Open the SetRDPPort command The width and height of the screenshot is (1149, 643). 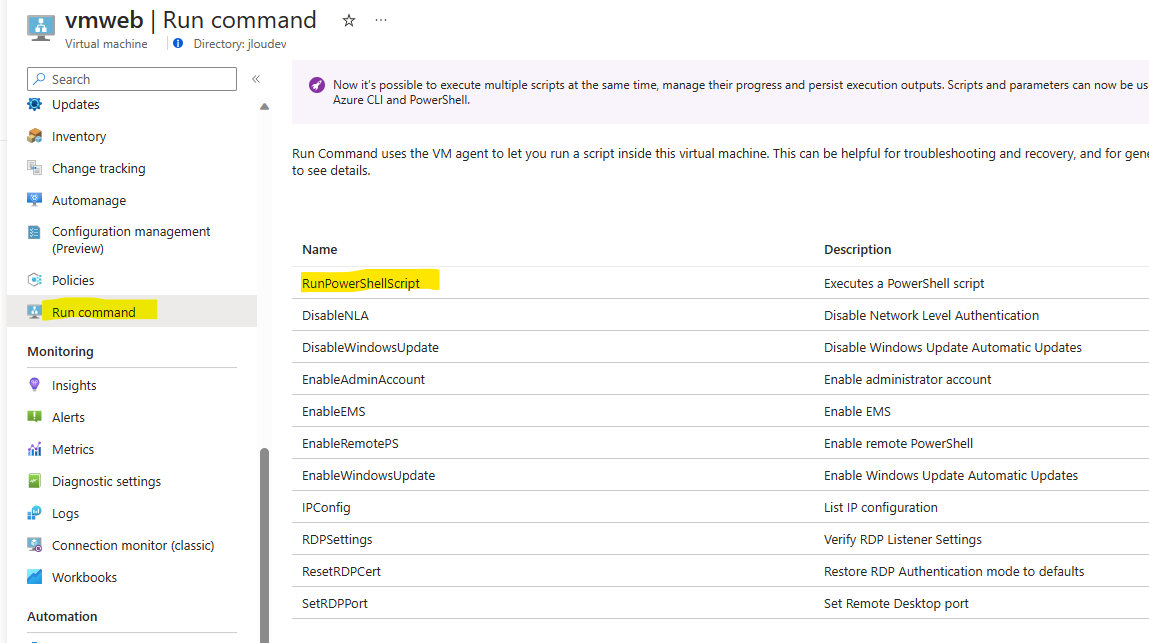click(335, 603)
